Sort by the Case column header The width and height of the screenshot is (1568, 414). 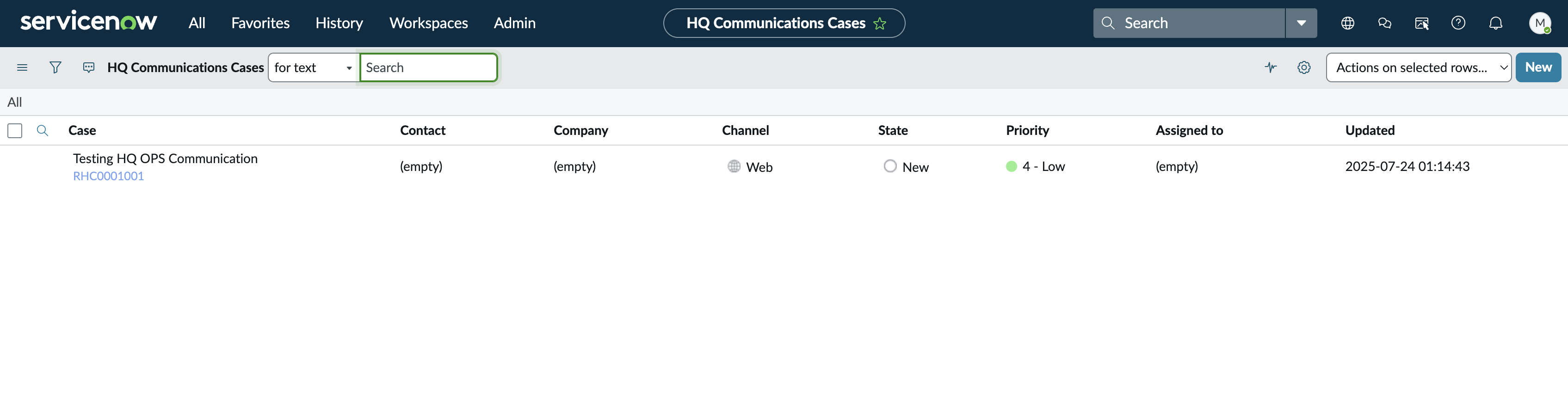click(x=82, y=130)
